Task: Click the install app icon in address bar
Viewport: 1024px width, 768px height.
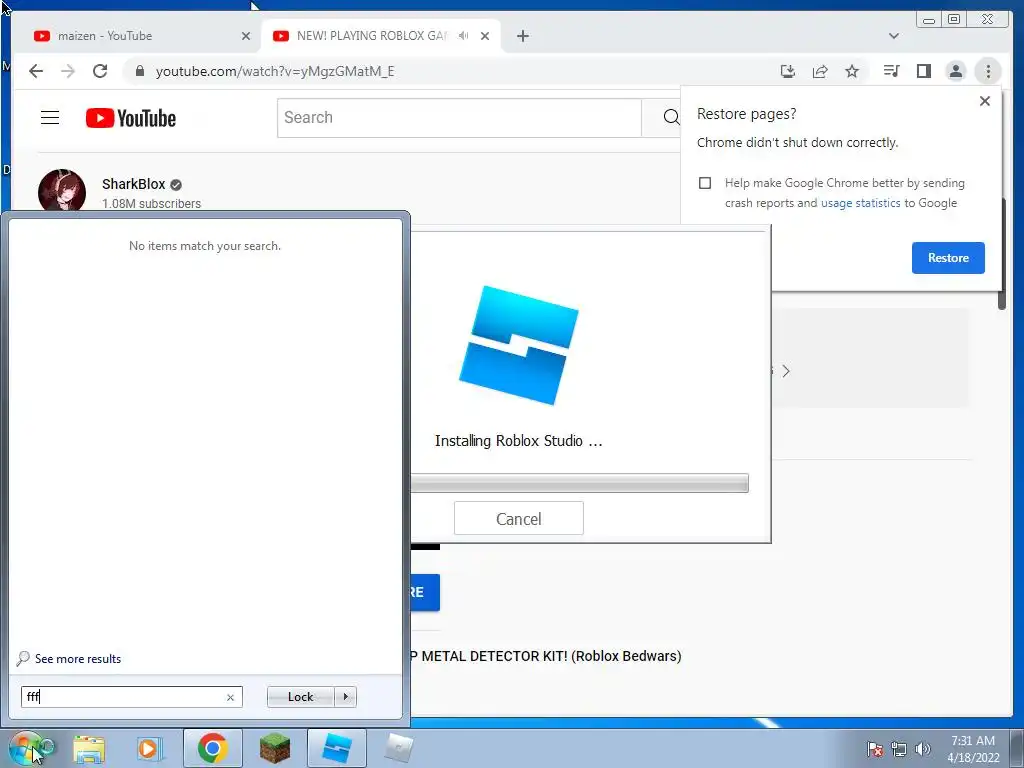Action: pos(788,71)
